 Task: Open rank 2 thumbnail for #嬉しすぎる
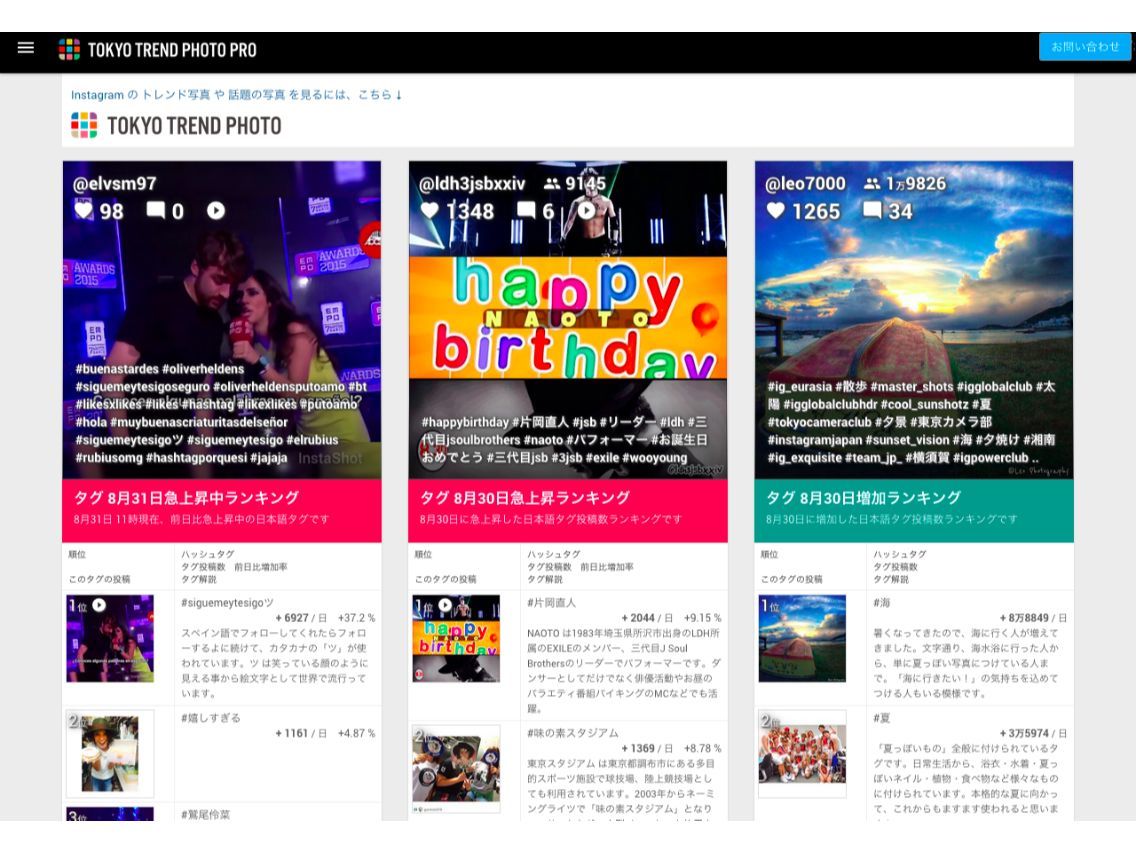110,754
